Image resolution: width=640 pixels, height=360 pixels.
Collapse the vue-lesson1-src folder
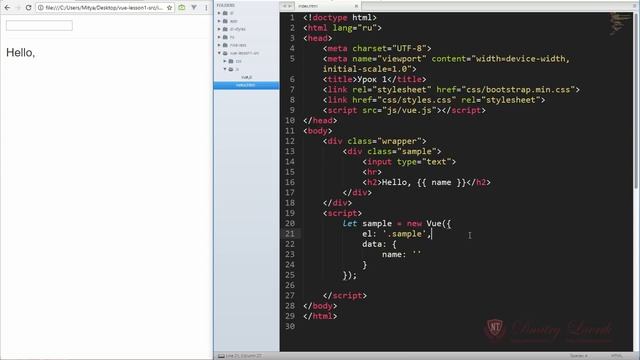pyautogui.click(x=219, y=53)
